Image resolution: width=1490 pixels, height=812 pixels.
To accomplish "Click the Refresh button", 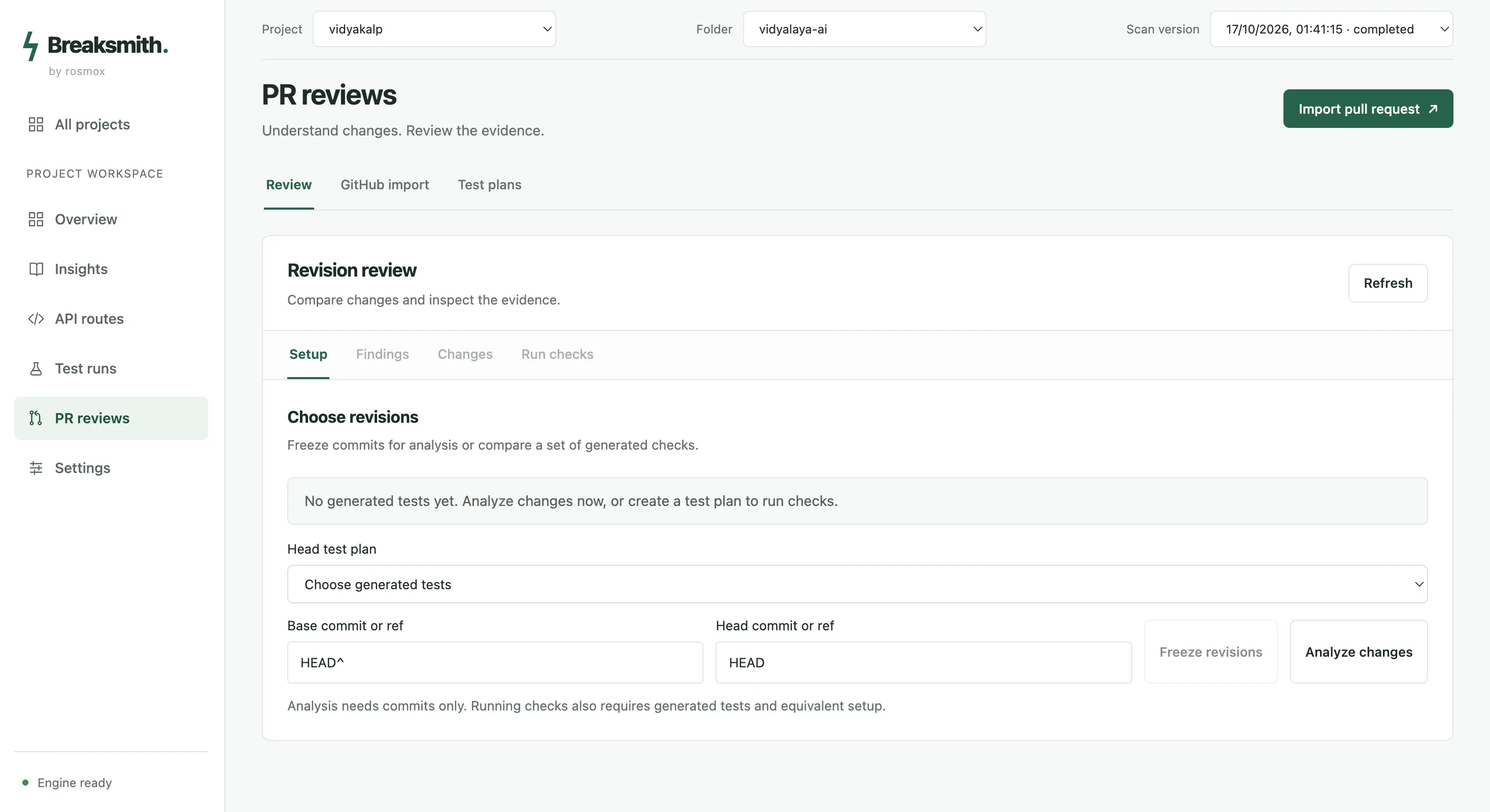I will 1387,283.
